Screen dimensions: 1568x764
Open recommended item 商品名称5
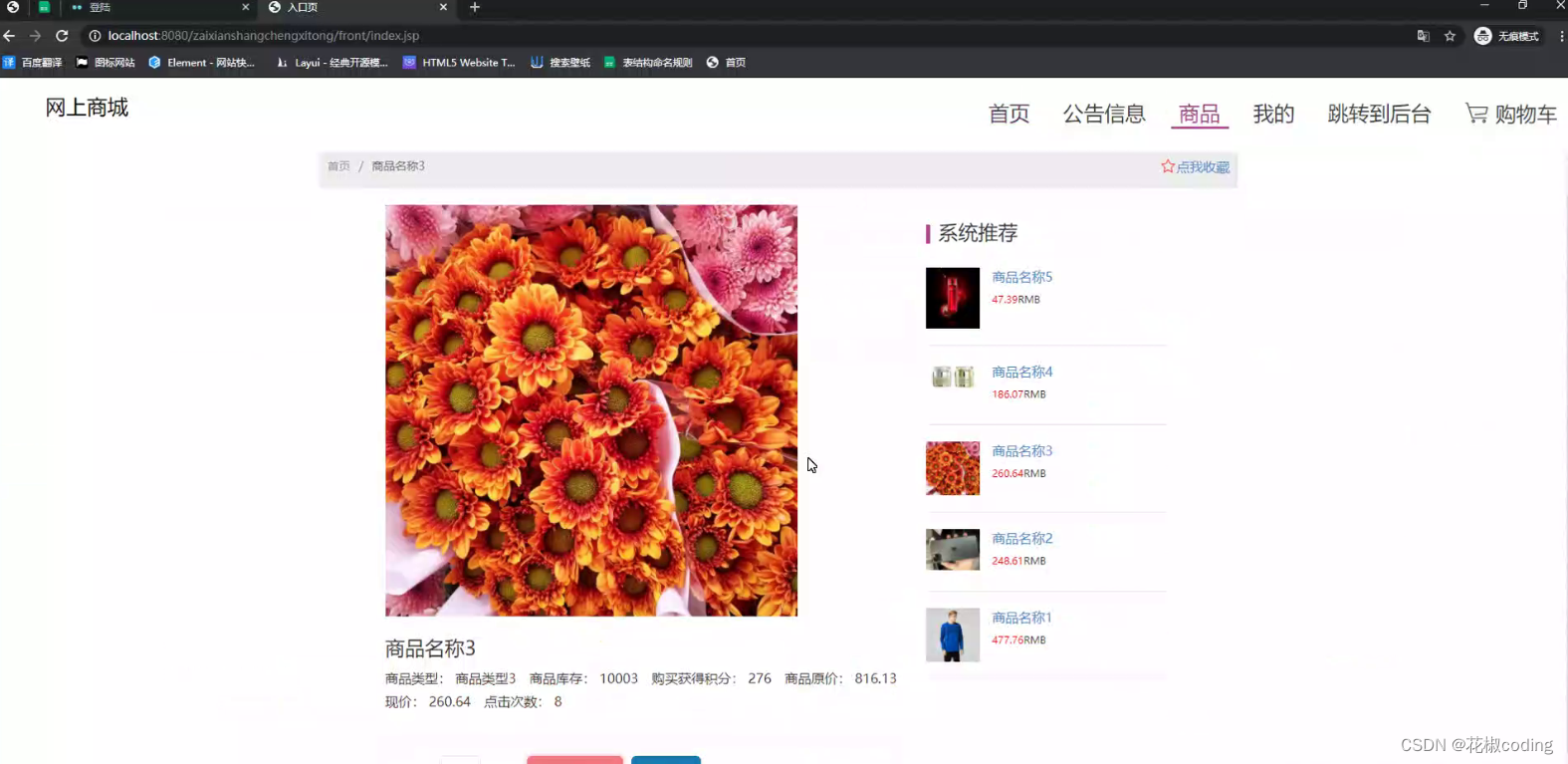[1021, 277]
